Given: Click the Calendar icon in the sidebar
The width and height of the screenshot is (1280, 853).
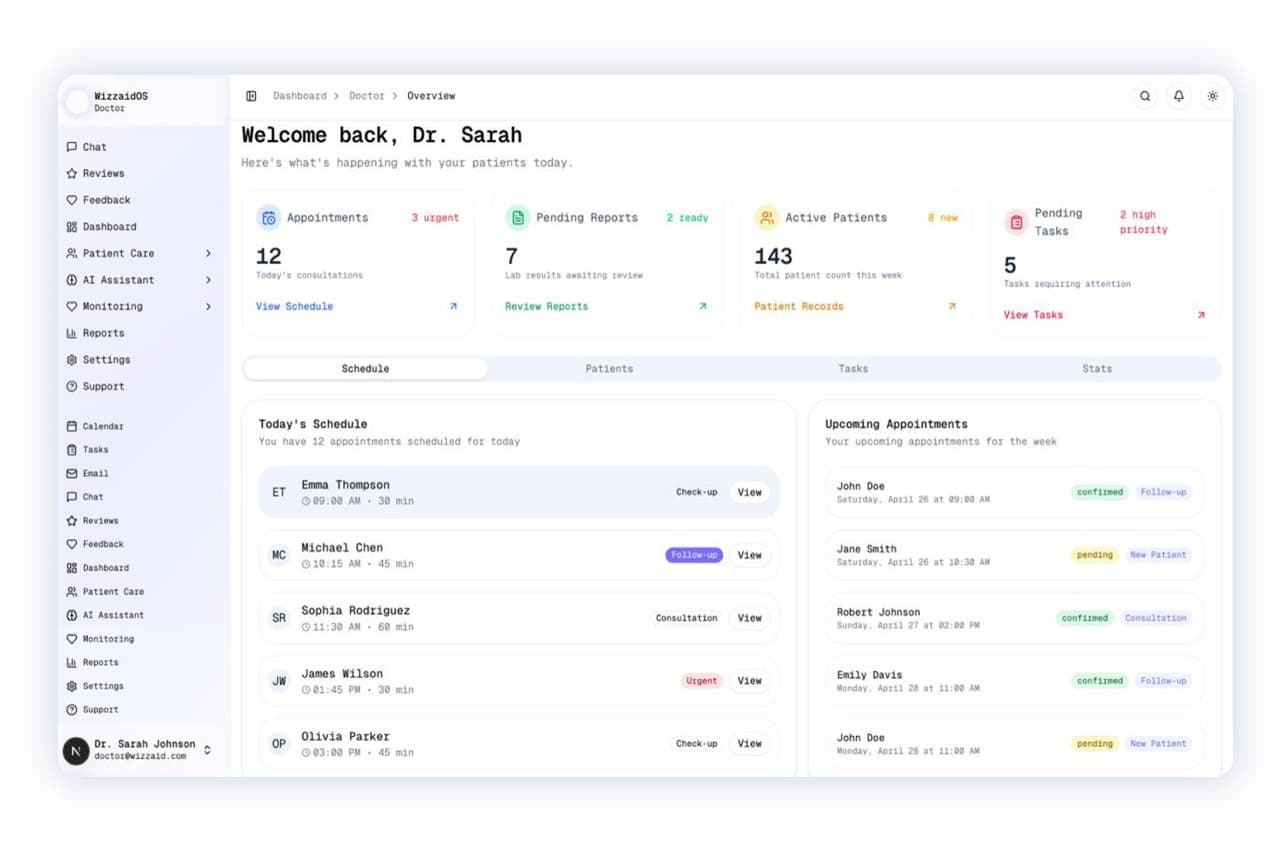Looking at the screenshot, I should tap(71, 426).
